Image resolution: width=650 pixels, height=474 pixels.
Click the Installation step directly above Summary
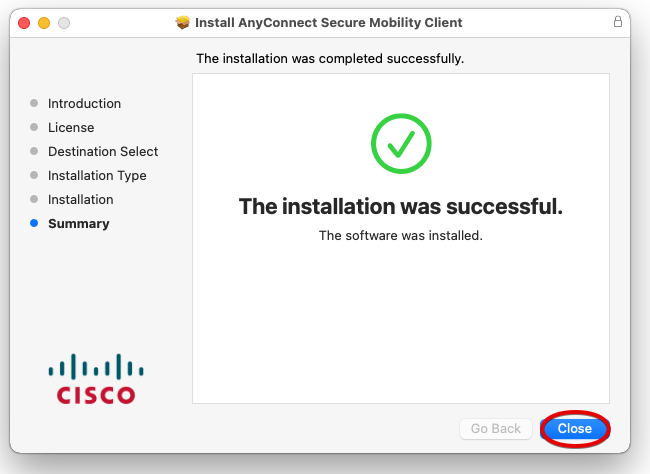[81, 199]
